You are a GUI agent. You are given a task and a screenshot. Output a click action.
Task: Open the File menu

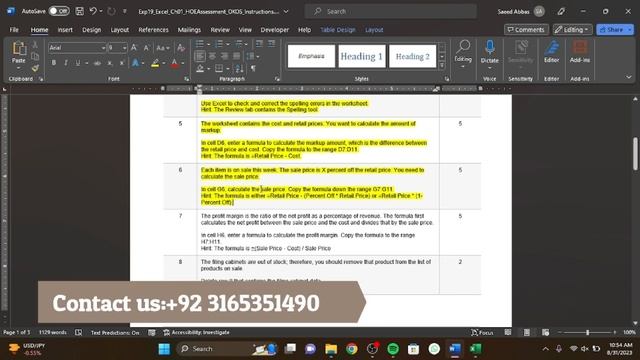click(14, 30)
